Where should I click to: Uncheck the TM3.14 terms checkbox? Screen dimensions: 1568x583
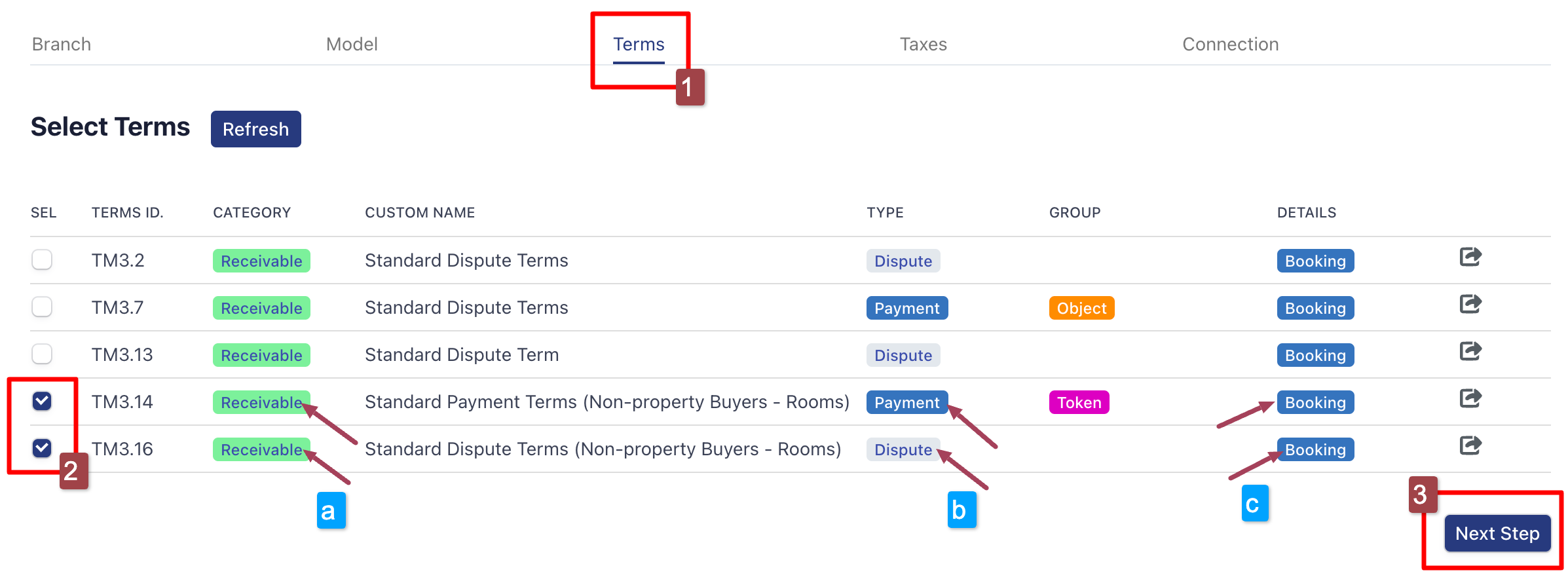[x=42, y=401]
